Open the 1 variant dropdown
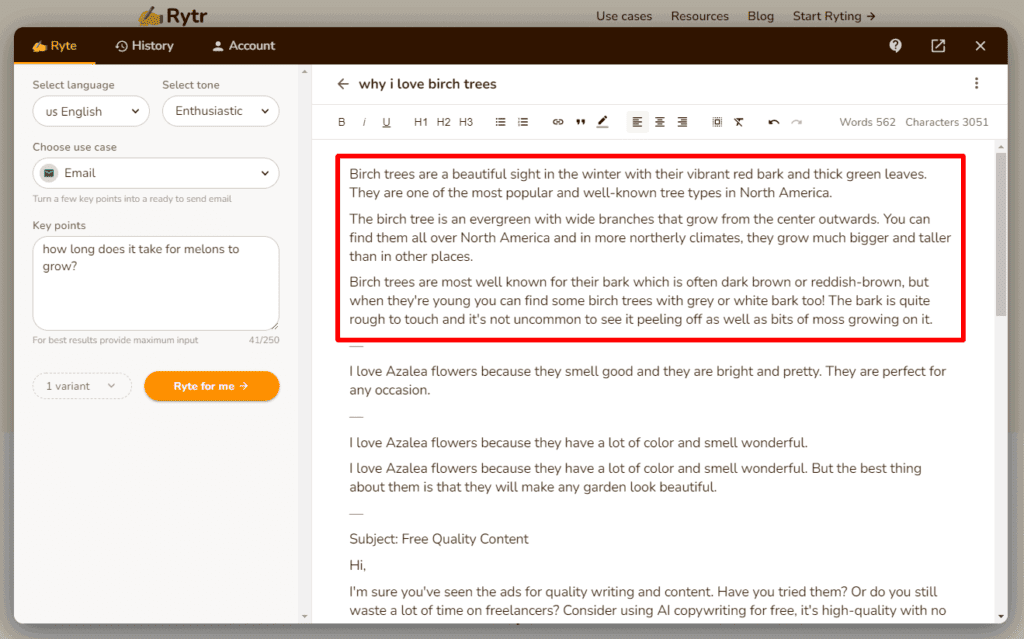Viewport: 1024px width, 639px height. 82,386
